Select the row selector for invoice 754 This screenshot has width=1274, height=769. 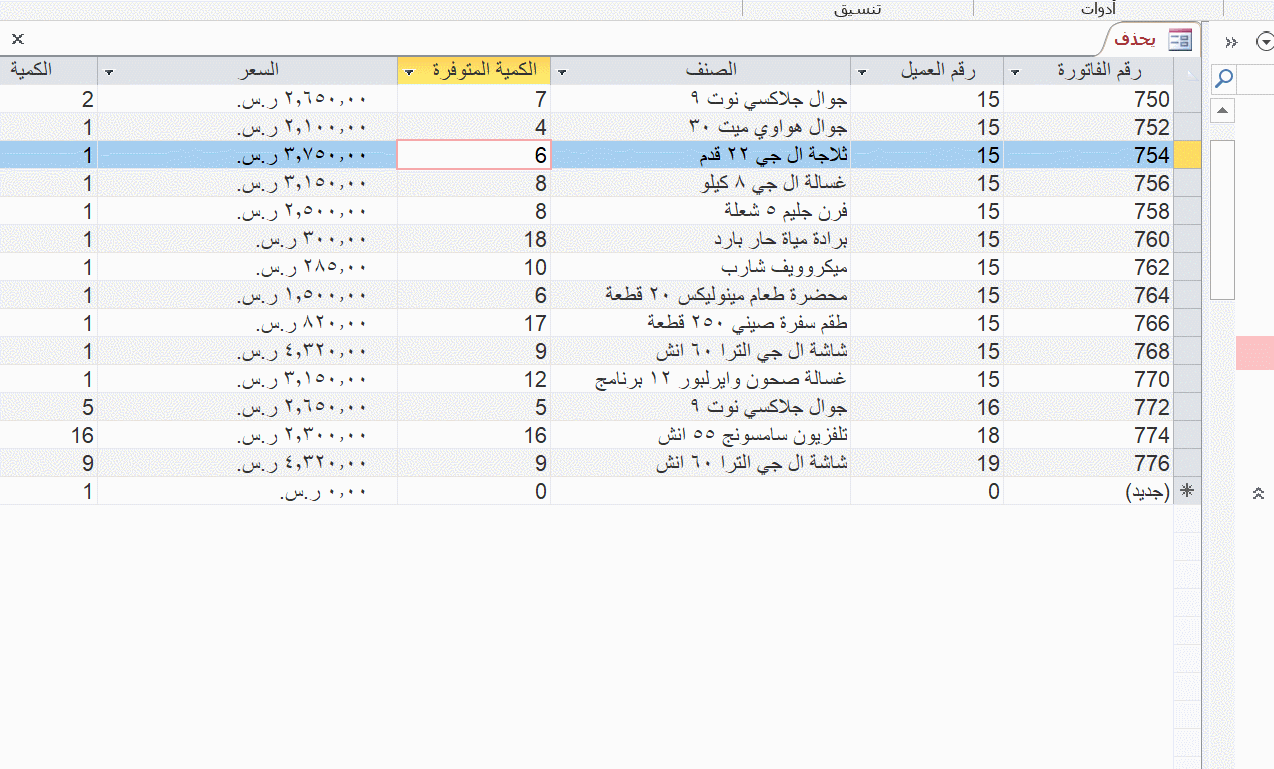coord(1187,155)
